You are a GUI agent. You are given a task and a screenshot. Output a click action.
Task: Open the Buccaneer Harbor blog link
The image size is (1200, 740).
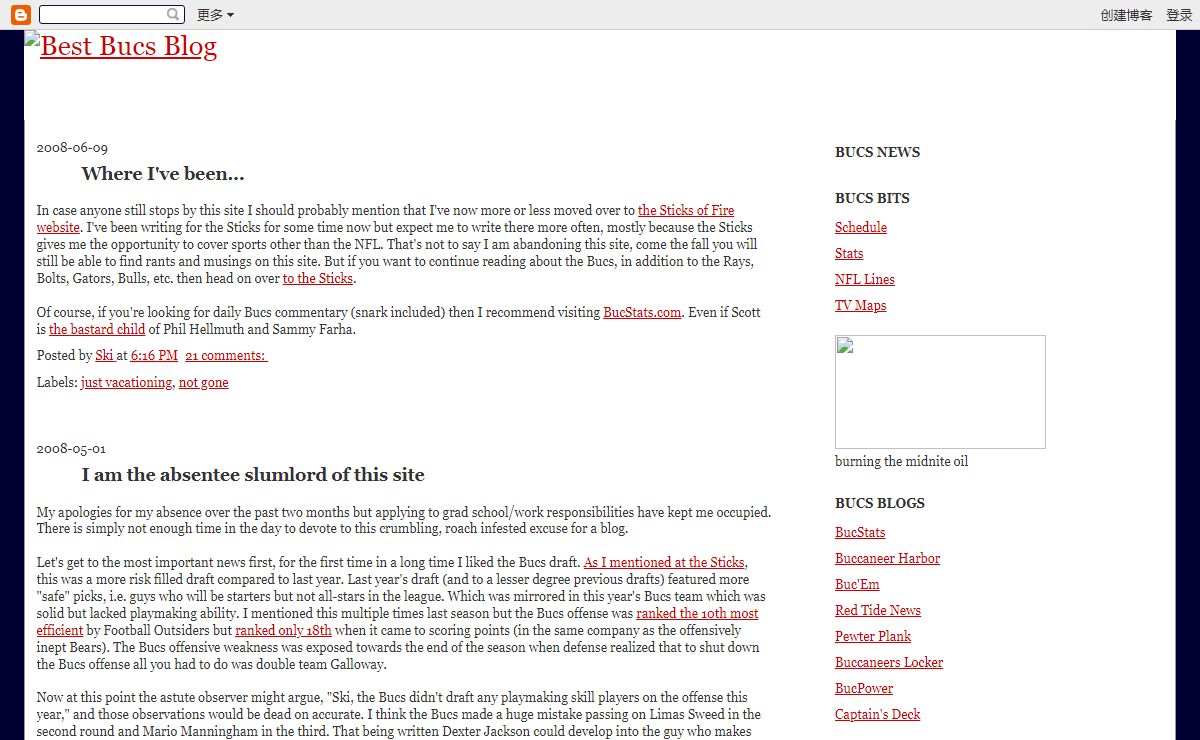[888, 558]
